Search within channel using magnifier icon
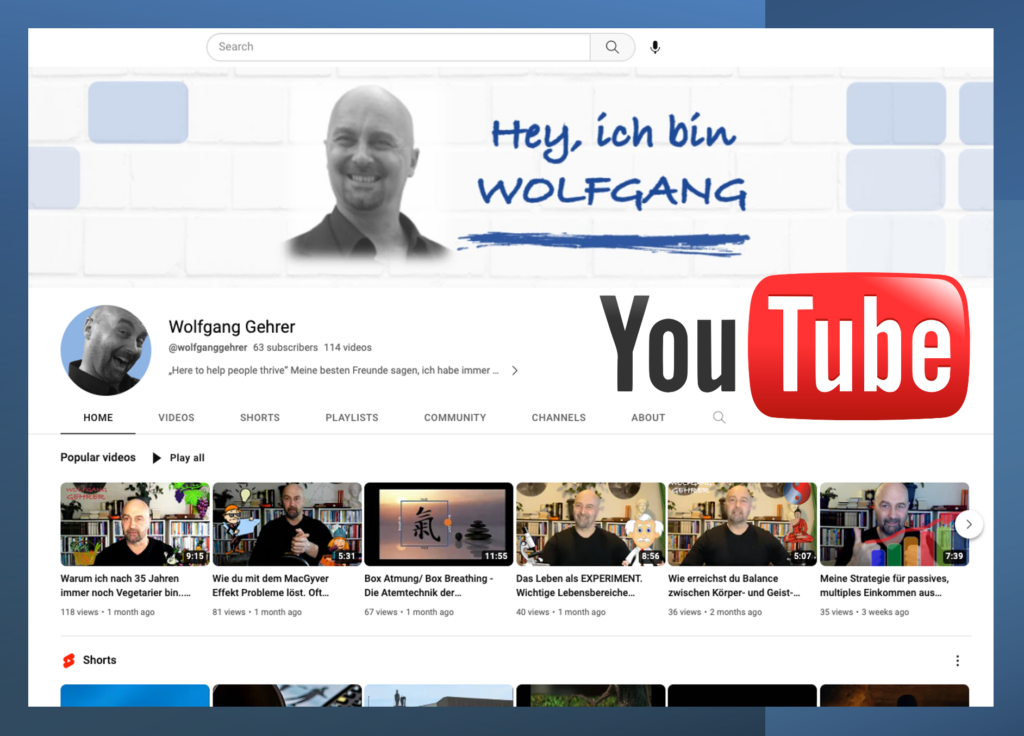Image resolution: width=1024 pixels, height=736 pixels. (x=719, y=417)
